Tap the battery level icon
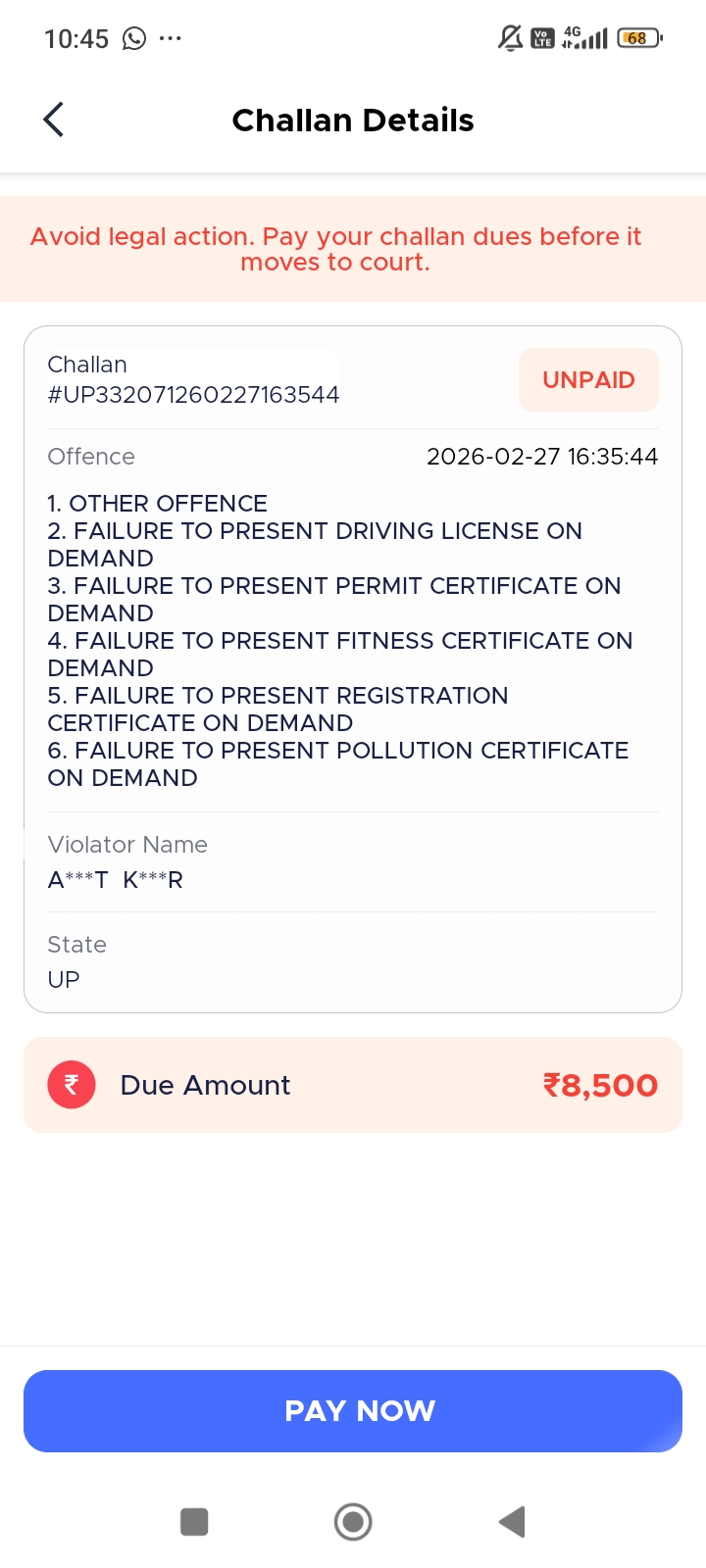 pos(639,38)
